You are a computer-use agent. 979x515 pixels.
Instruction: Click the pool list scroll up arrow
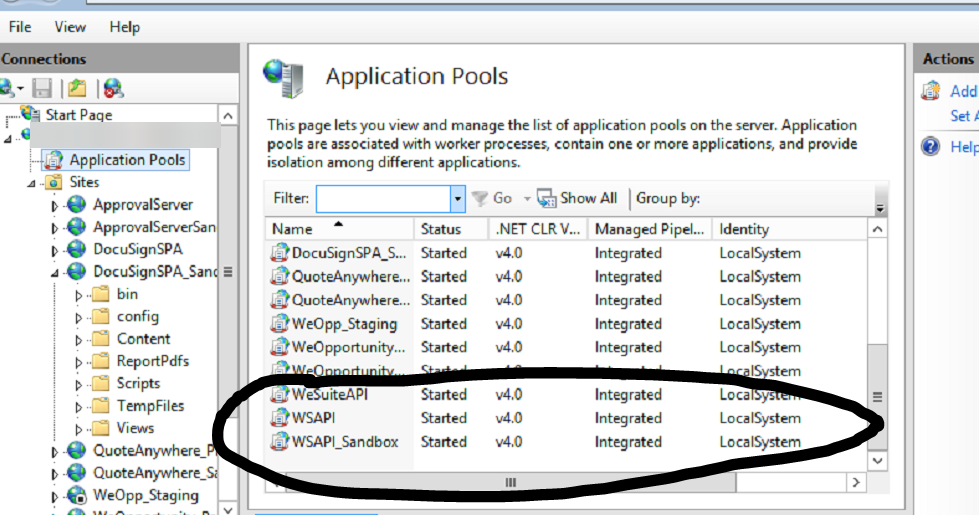877,229
